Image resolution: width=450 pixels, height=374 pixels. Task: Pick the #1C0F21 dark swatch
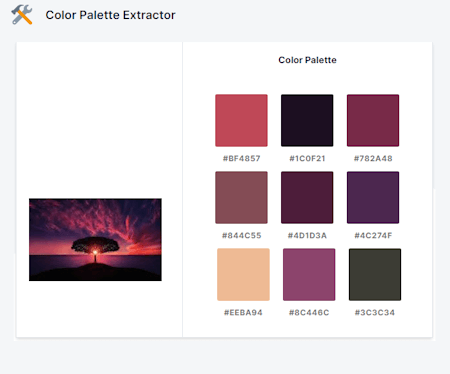point(307,120)
